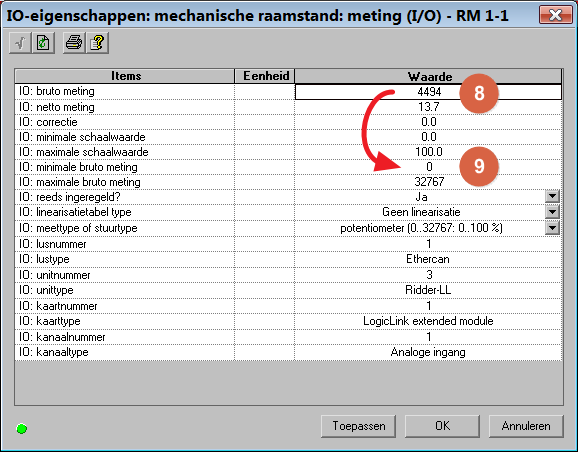Click the maximale bruto meting value 32767
The width and height of the screenshot is (578, 452).
[428, 182]
